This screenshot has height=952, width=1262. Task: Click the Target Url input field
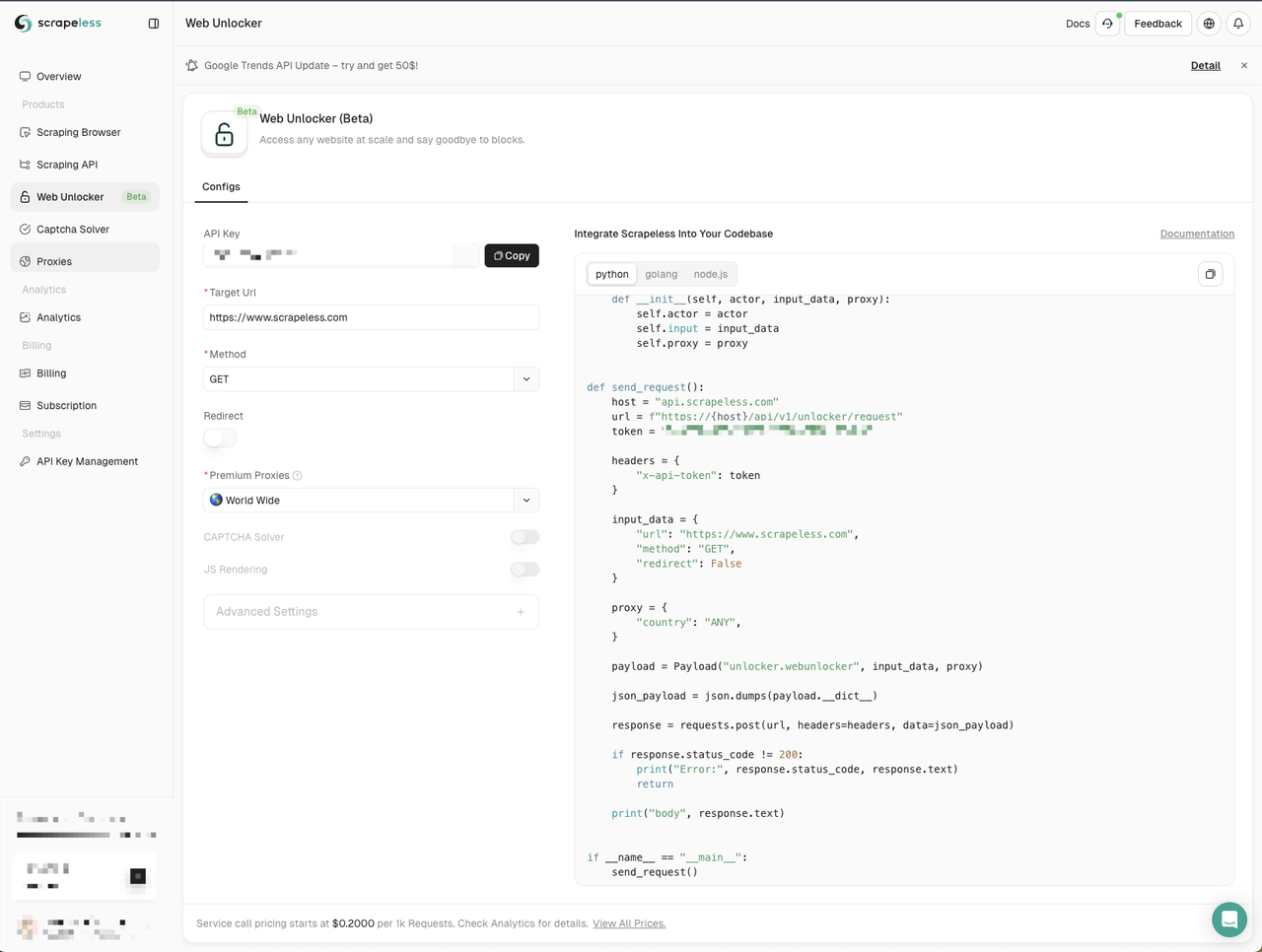click(371, 317)
